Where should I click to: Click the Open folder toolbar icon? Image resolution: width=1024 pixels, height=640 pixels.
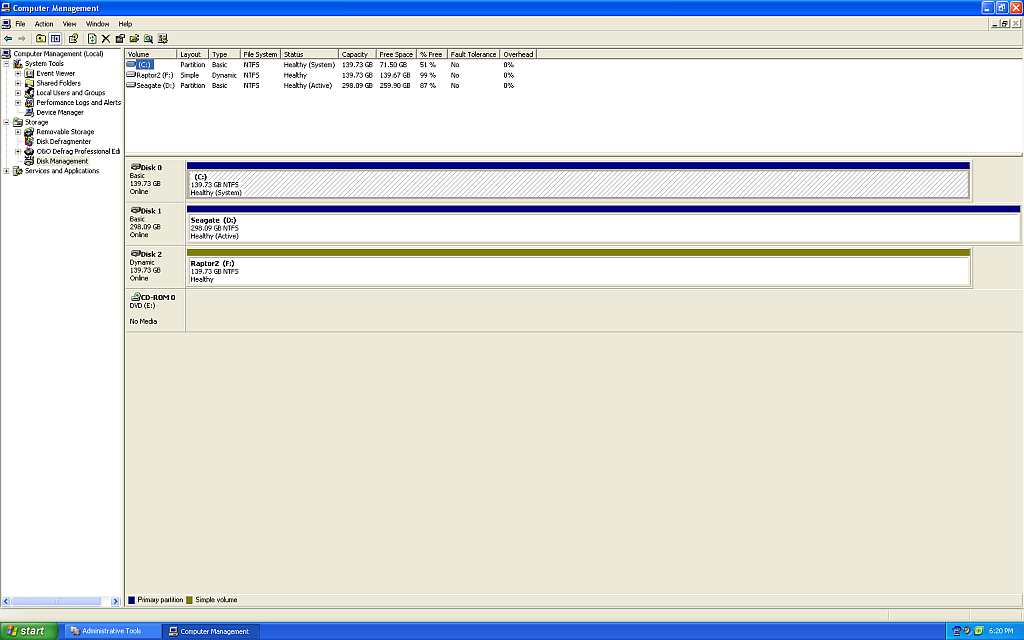[135, 39]
